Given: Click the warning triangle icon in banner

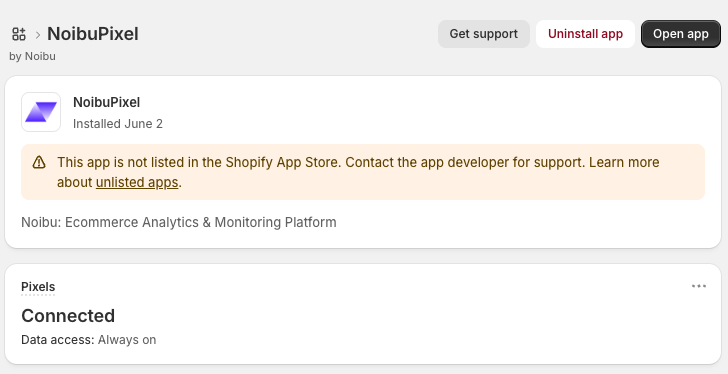Looking at the screenshot, I should [39, 162].
